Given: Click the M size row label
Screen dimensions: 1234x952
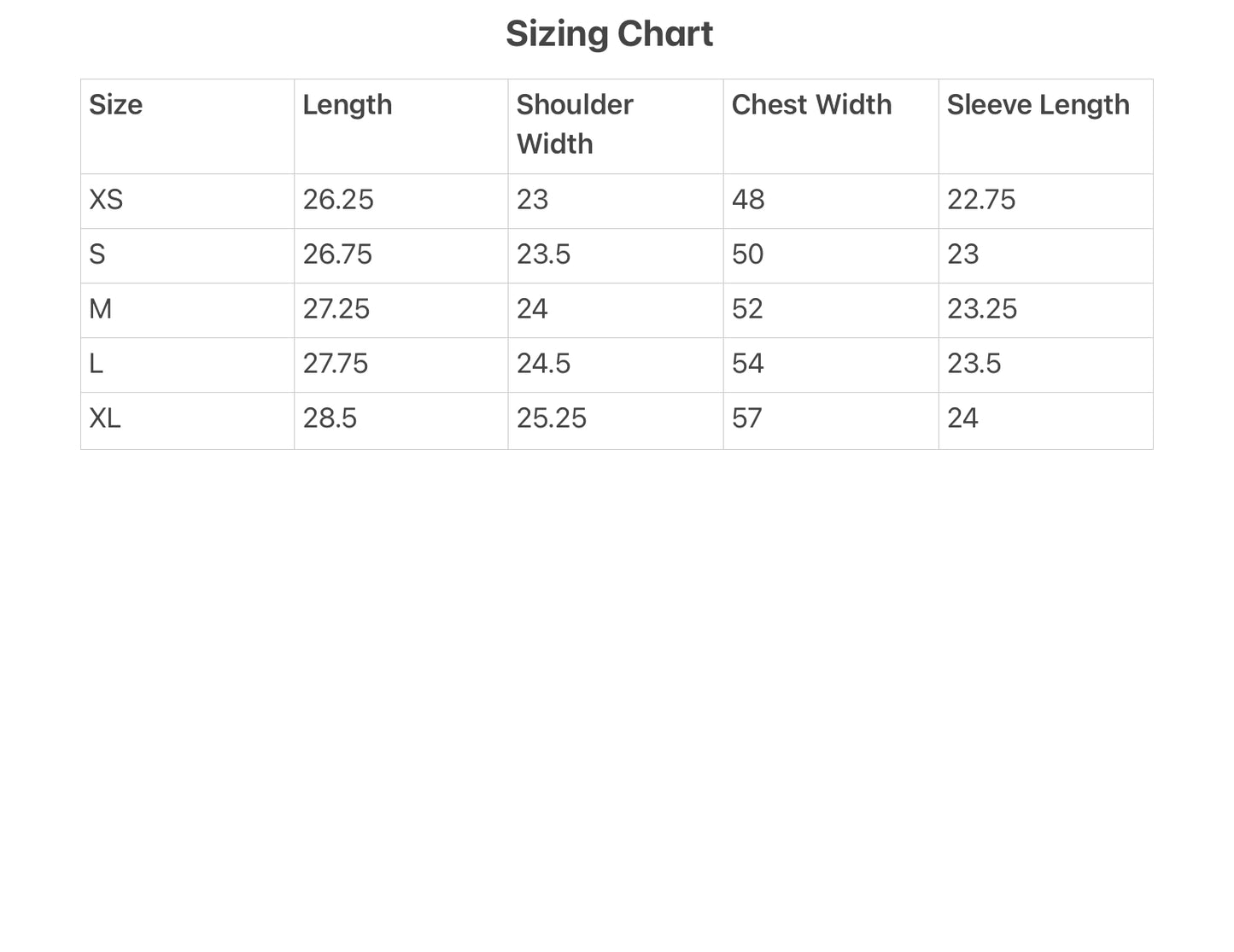Looking at the screenshot, I should pos(100,308).
